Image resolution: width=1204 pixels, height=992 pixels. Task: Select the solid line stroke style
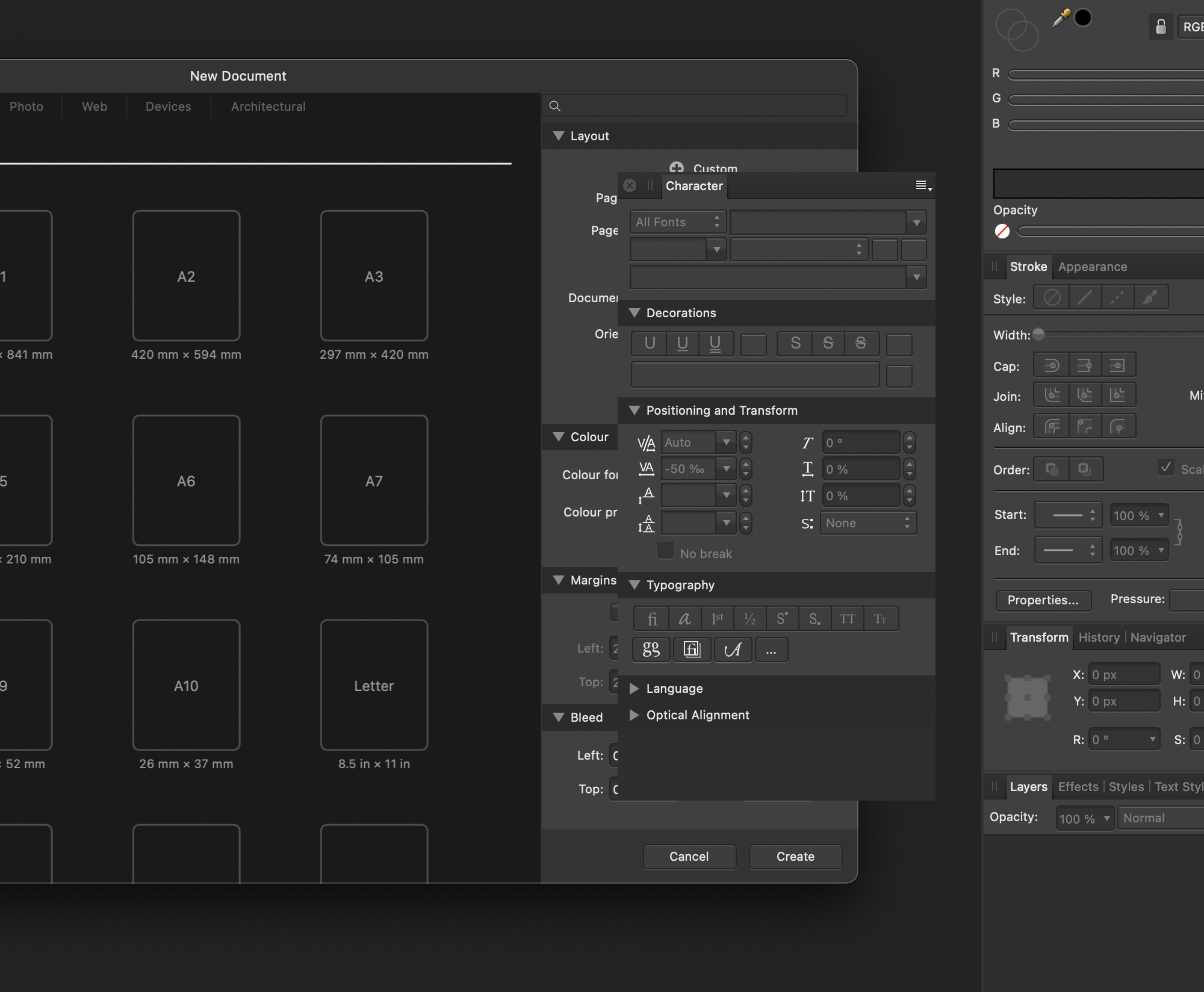coord(1084,297)
